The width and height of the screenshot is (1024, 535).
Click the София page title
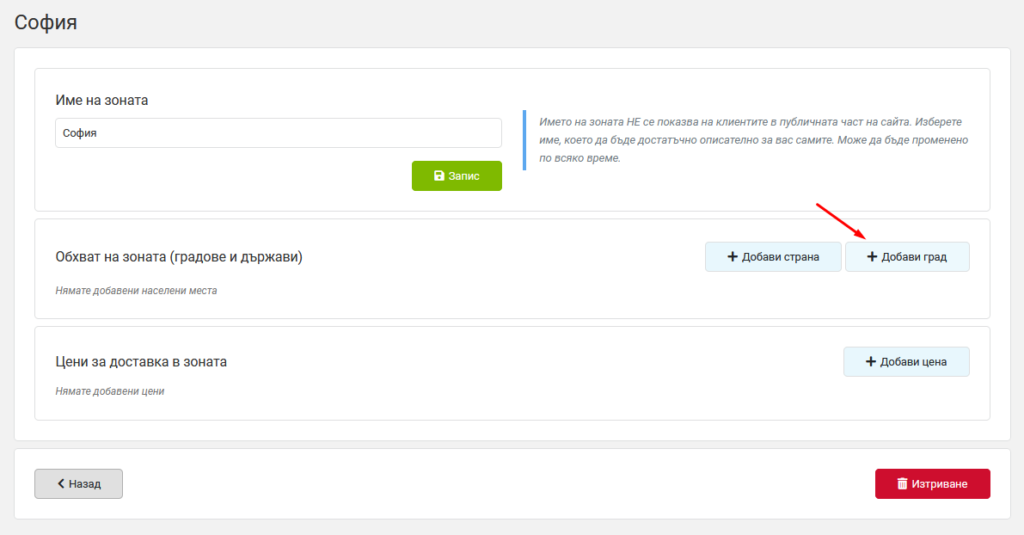[46, 22]
